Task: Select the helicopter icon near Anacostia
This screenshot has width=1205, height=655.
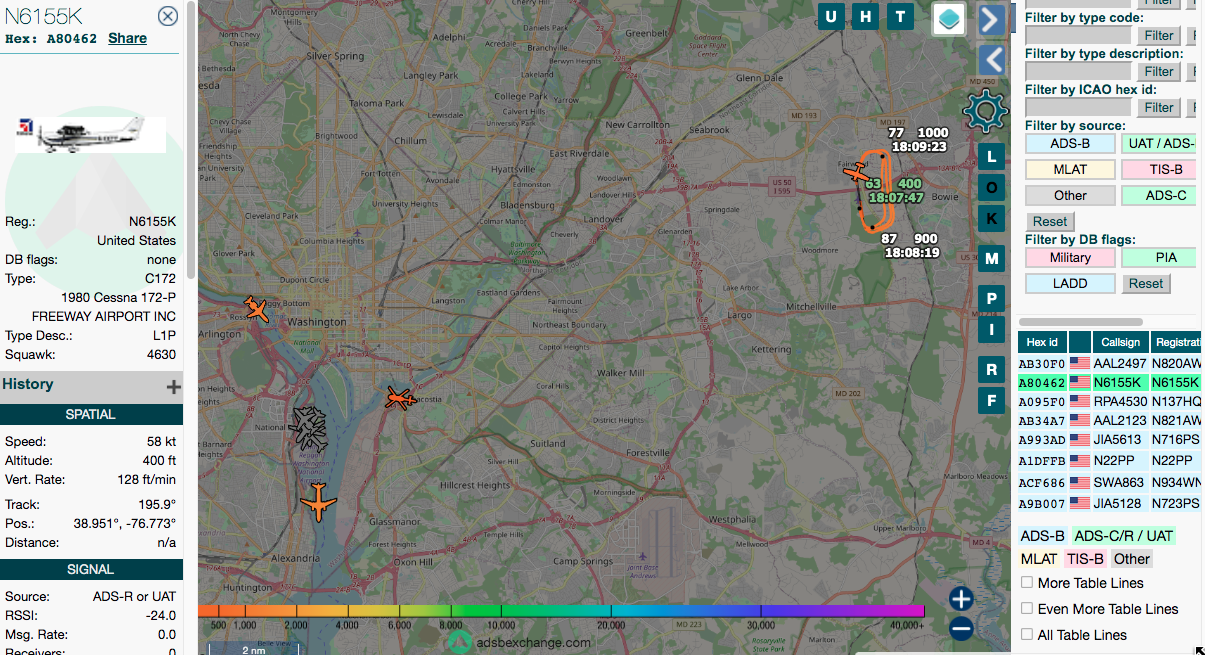Action: click(399, 400)
